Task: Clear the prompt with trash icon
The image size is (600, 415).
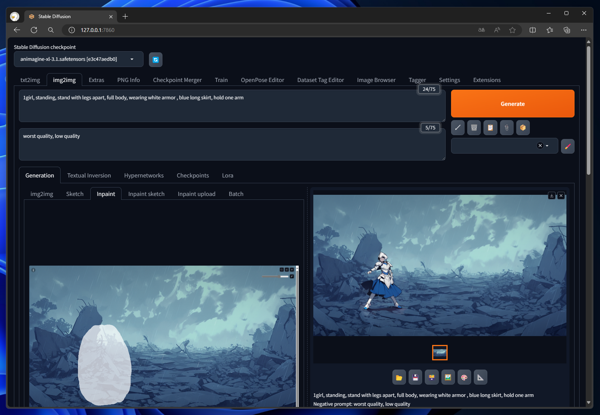Action: 474,128
